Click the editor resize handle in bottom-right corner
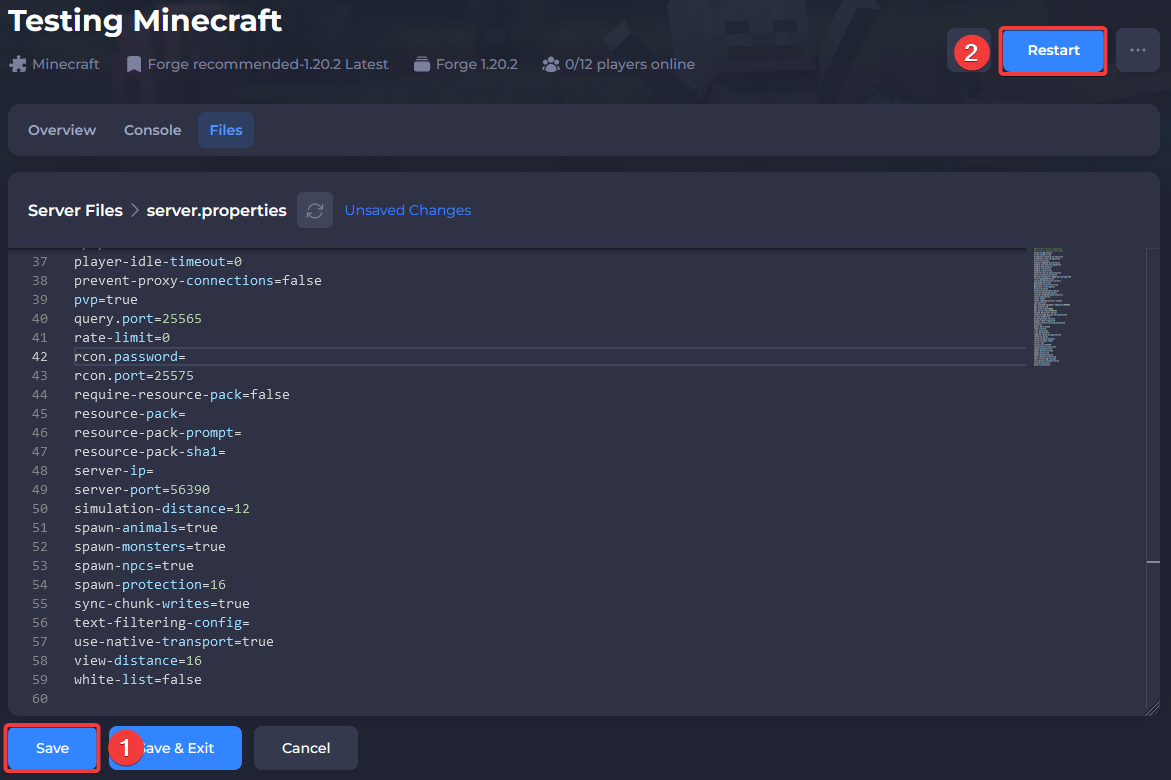 coord(1152,708)
